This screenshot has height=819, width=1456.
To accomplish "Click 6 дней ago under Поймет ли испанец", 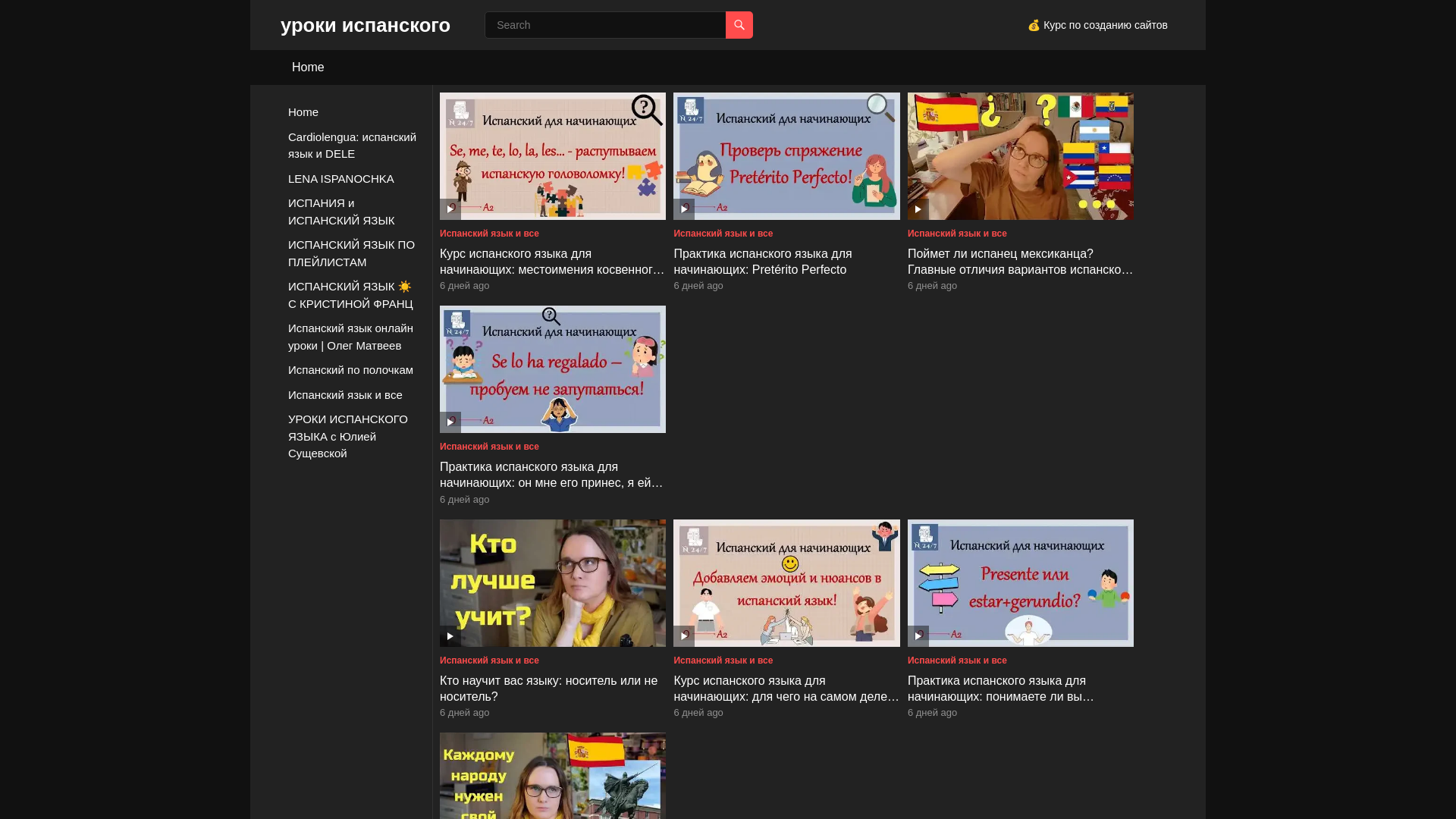I will [932, 286].
